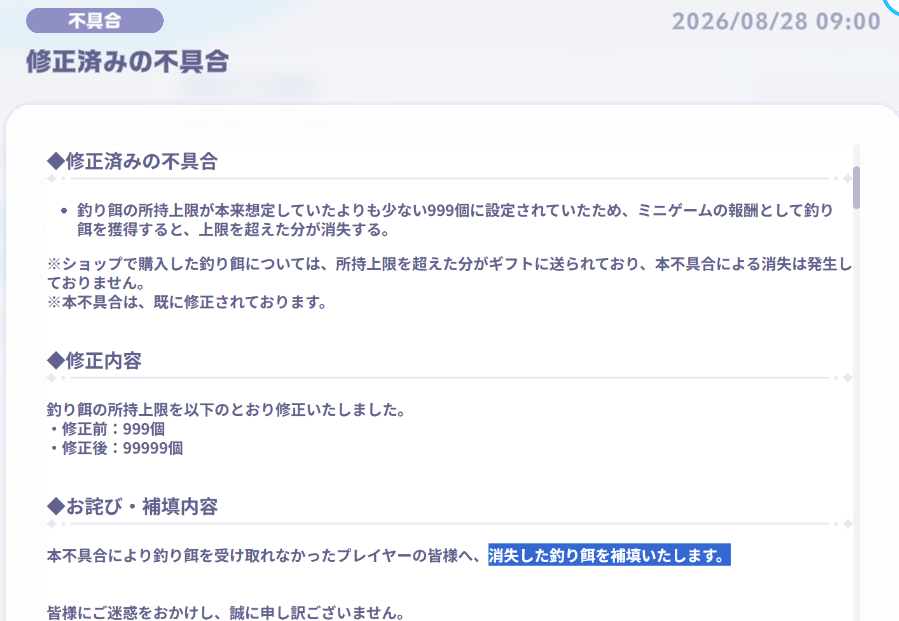Click the section heading ◆修正内容
The image size is (899, 621).
(x=95, y=361)
